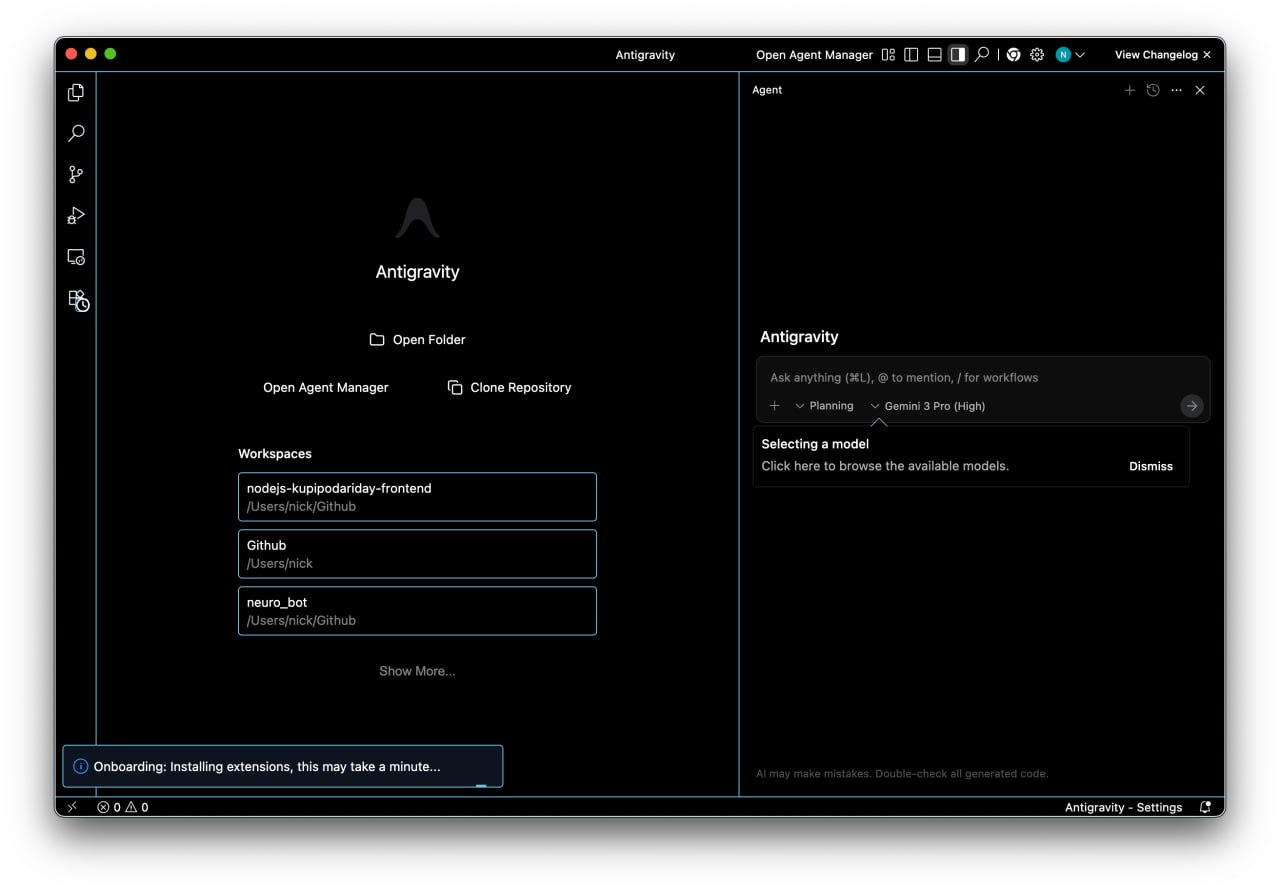Click the notifications bell in status bar
This screenshot has width=1280, height=889.
click(1205, 807)
